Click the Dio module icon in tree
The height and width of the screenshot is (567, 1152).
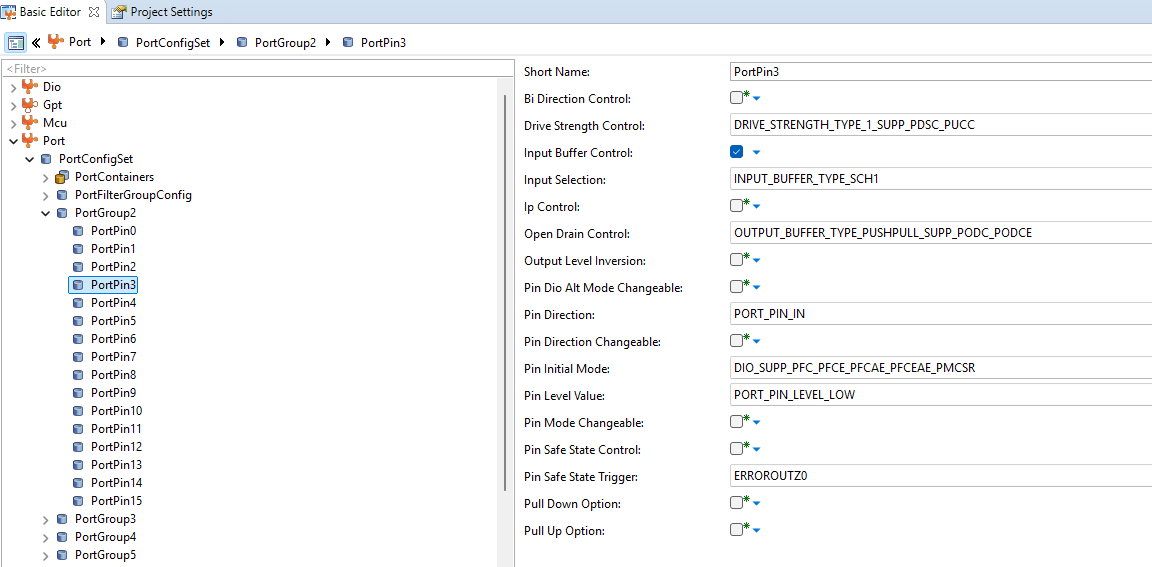[x=30, y=87]
